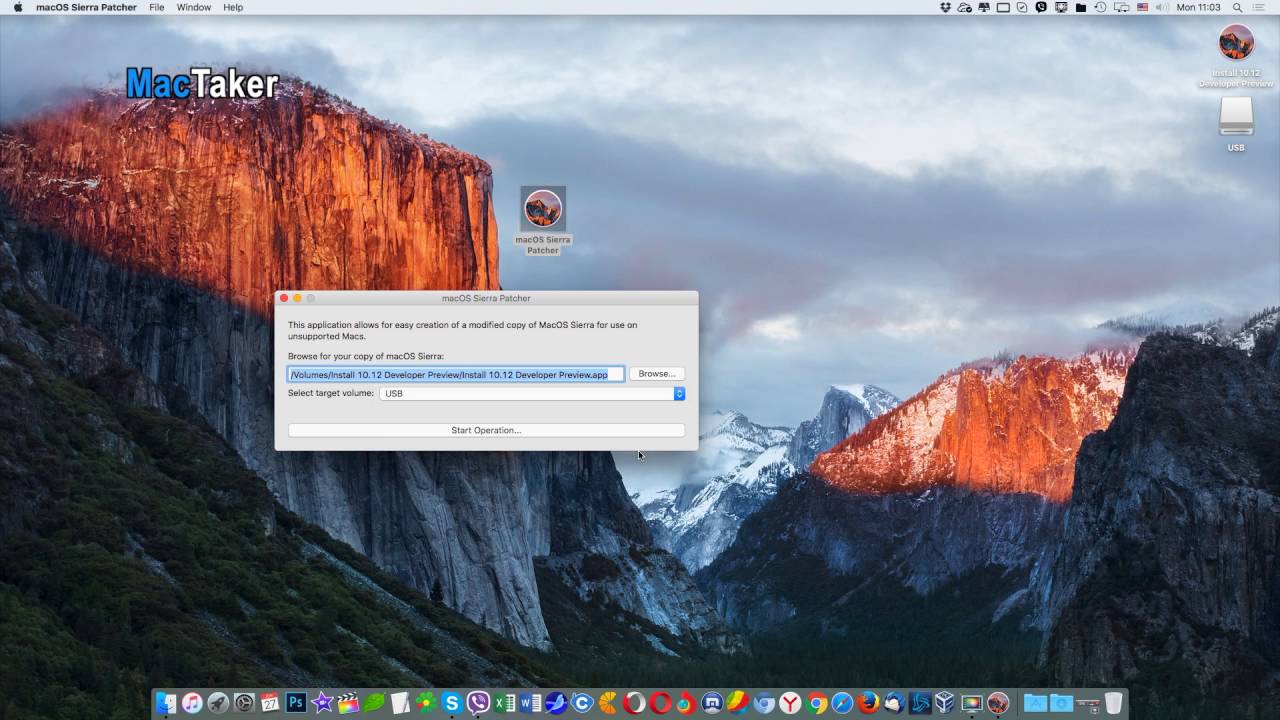The image size is (1280, 720).
Task: Open Launchpad from the dock
Action: [x=218, y=703]
